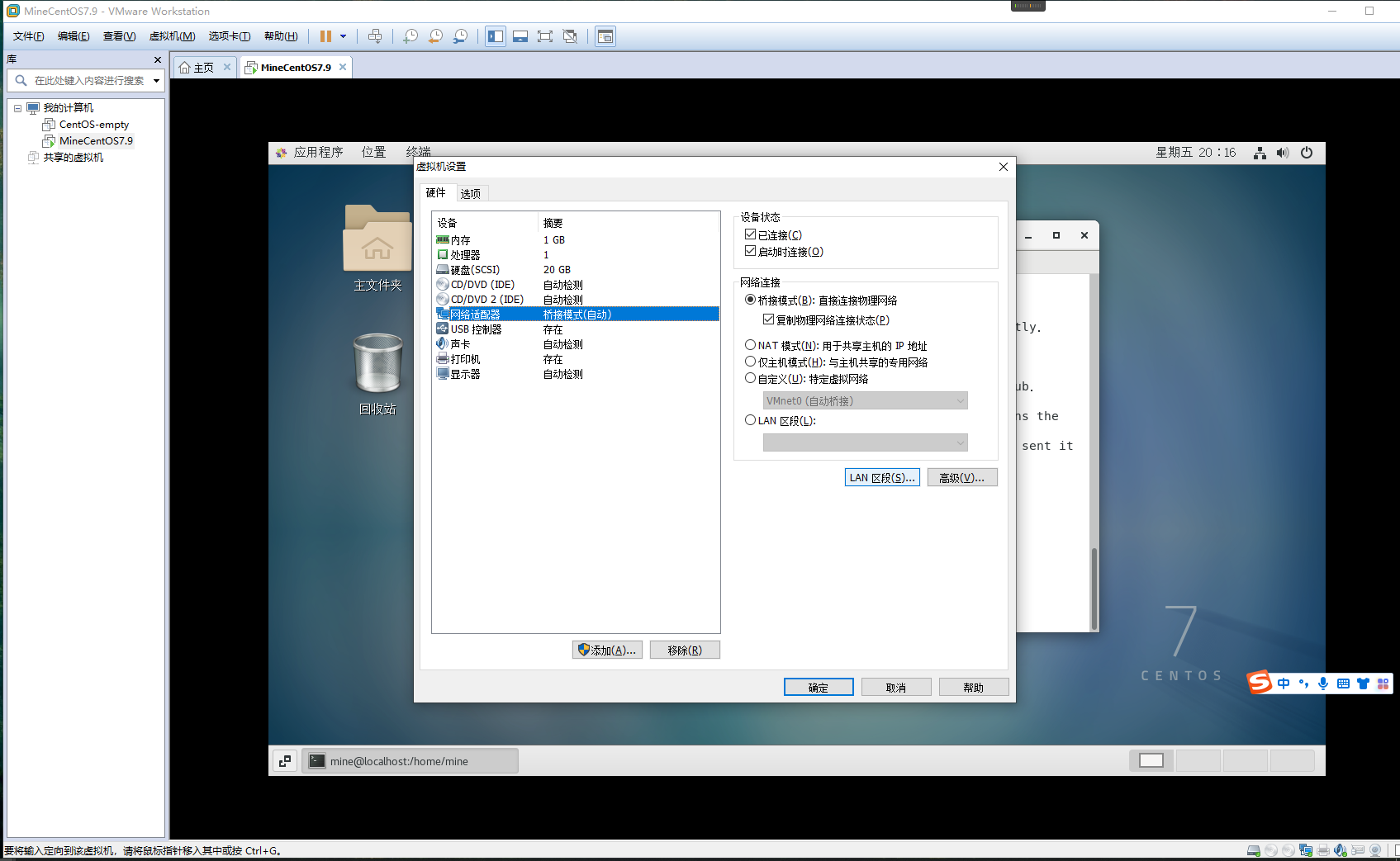Confirm settings with the 确定 button
The width and height of the screenshot is (1400, 861).
click(x=819, y=688)
